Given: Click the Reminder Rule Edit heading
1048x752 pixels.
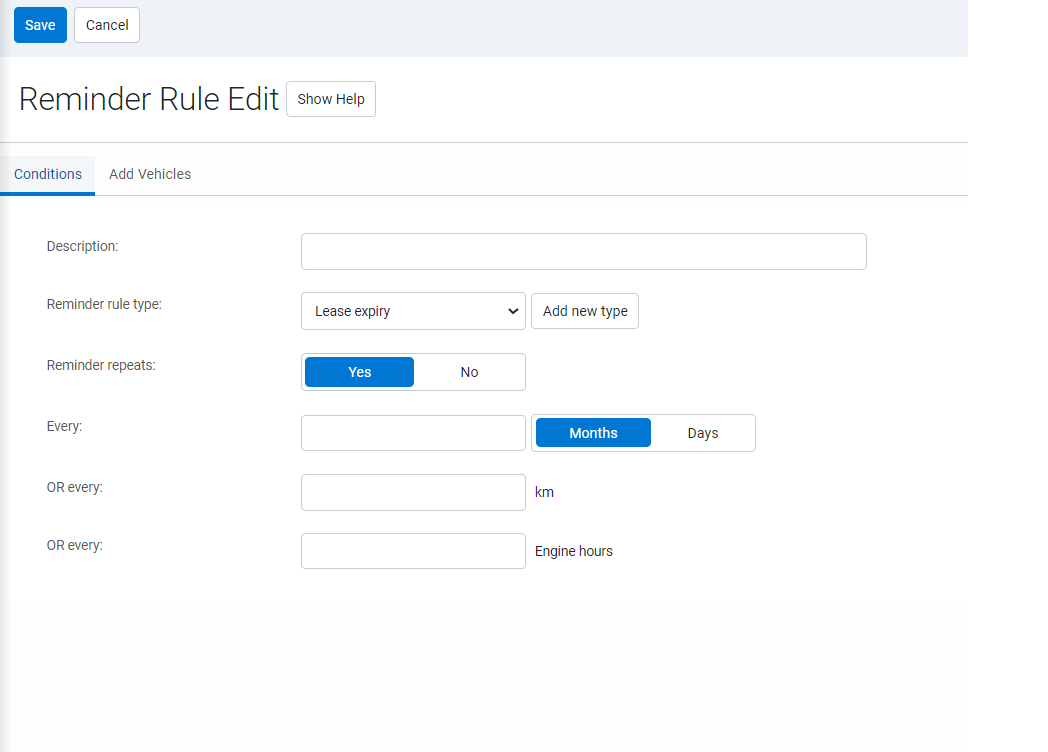Looking at the screenshot, I should point(149,99).
